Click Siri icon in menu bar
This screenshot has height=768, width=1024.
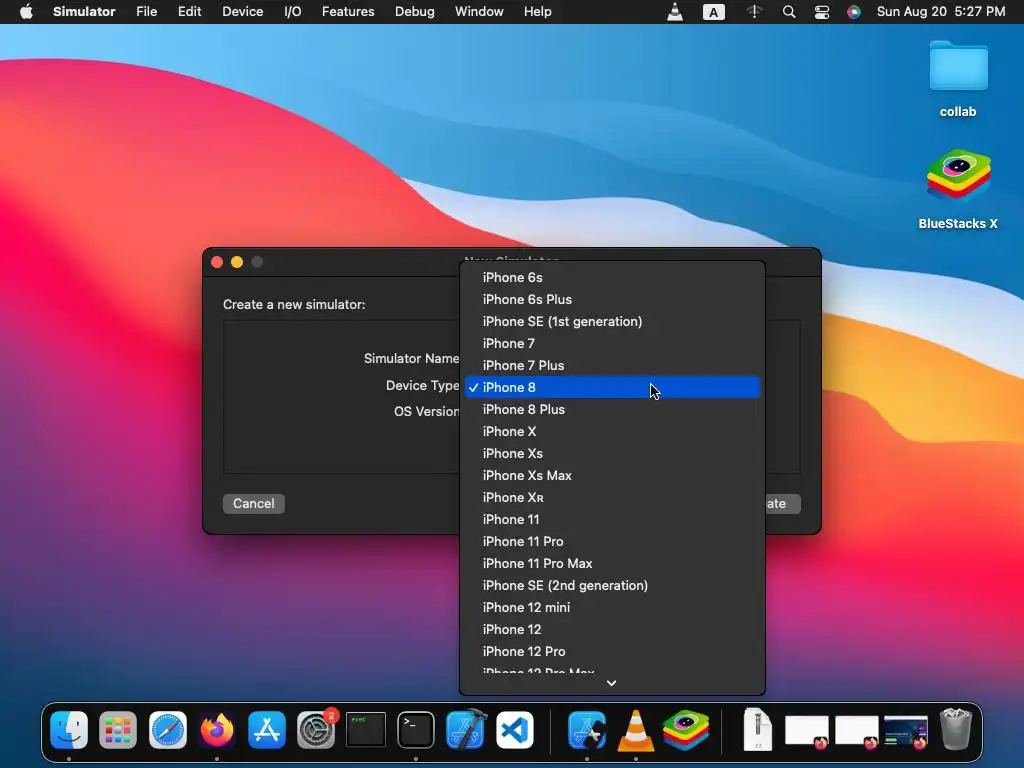click(854, 12)
